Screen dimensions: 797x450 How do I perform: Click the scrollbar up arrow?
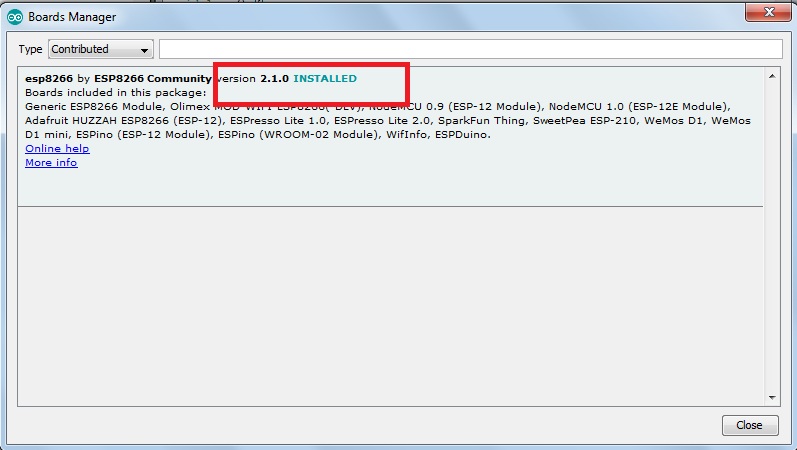click(x=772, y=76)
